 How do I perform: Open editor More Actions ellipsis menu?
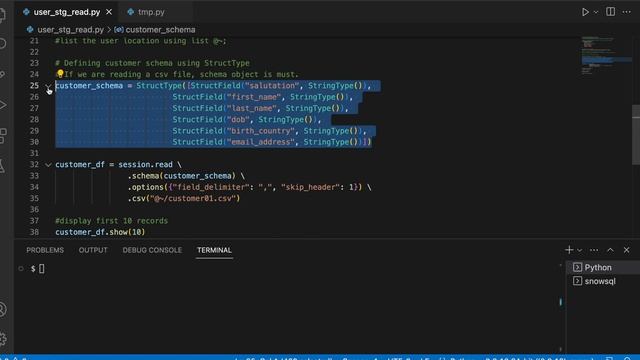click(x=627, y=12)
